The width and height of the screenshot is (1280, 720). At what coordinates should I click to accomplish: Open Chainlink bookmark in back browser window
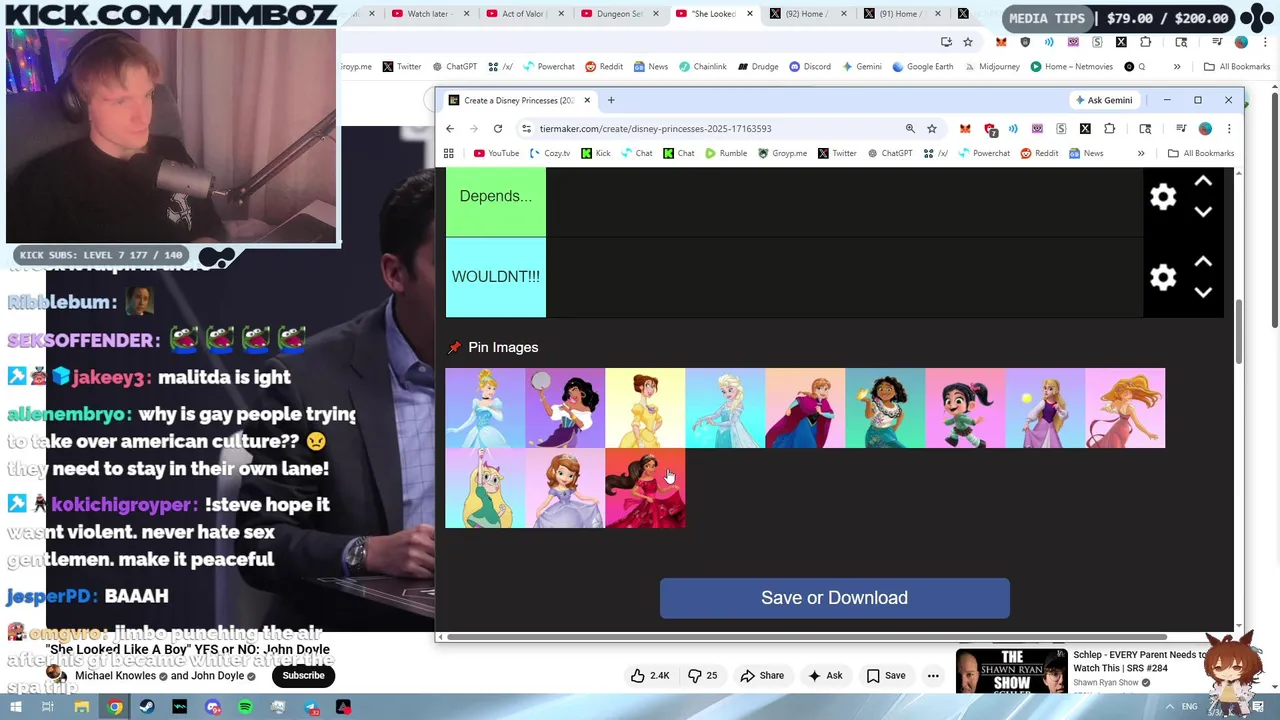(x=702, y=67)
